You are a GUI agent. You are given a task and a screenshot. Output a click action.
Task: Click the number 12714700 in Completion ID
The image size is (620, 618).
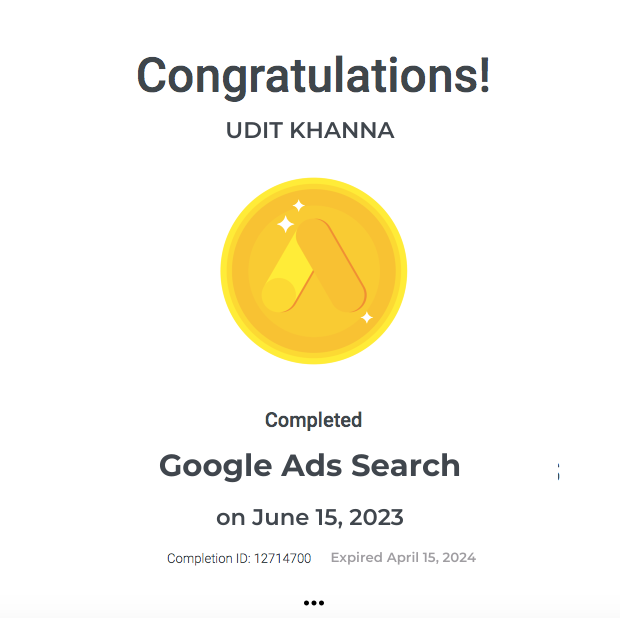pos(282,558)
